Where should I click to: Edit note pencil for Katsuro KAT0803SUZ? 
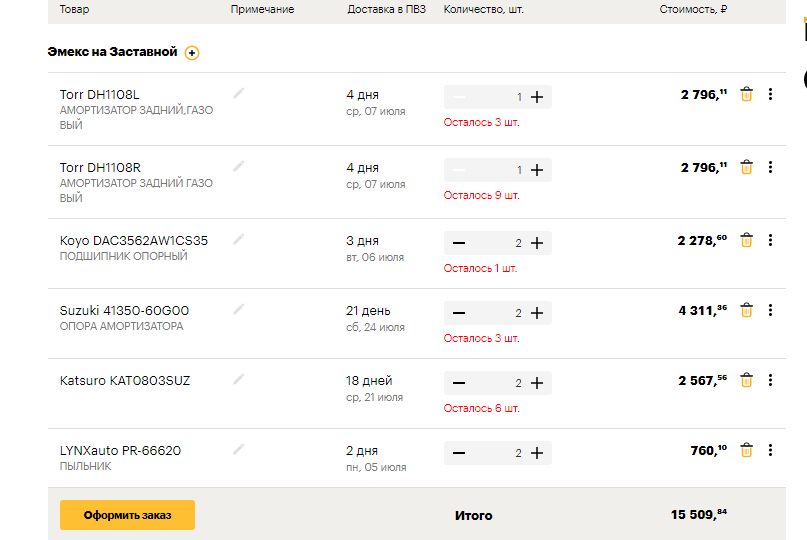click(x=238, y=379)
